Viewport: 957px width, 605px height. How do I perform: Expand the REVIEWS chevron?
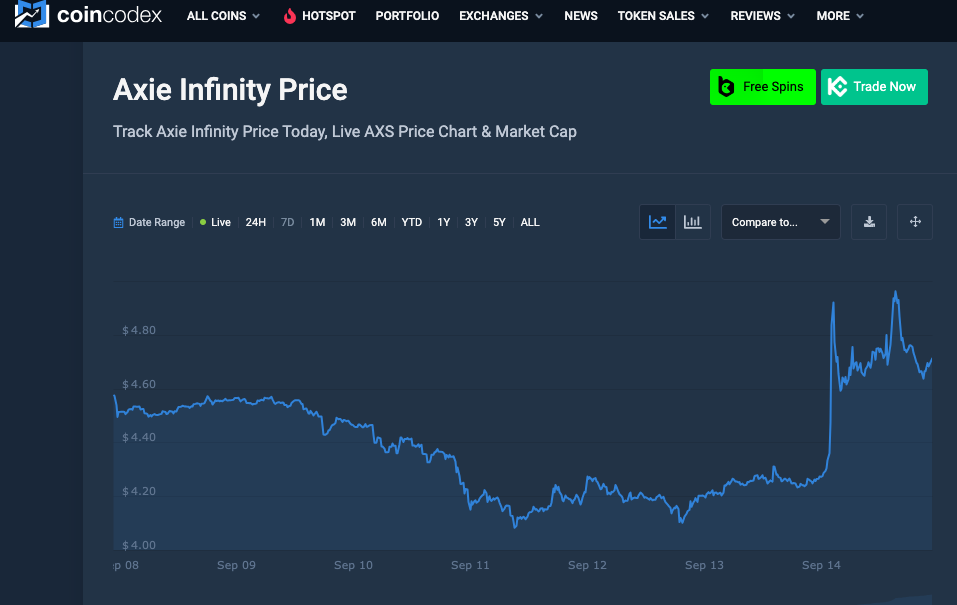791,16
